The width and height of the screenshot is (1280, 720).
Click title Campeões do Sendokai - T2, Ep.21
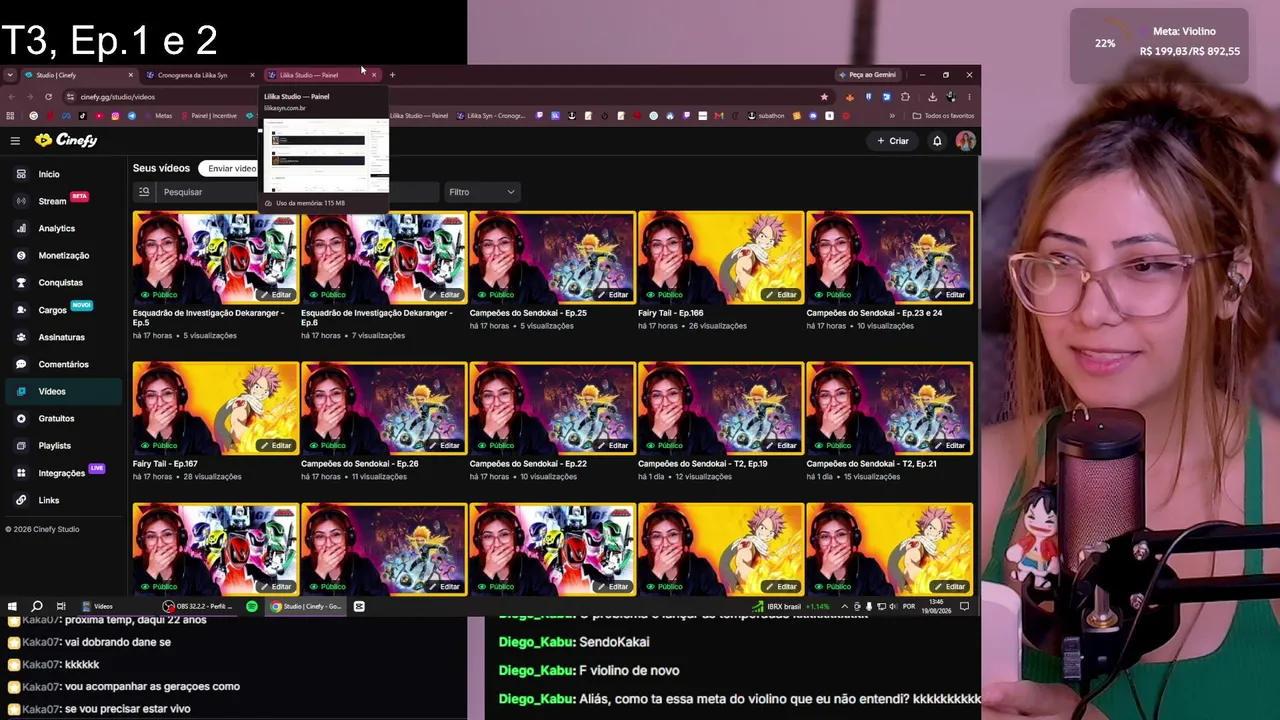(871, 464)
